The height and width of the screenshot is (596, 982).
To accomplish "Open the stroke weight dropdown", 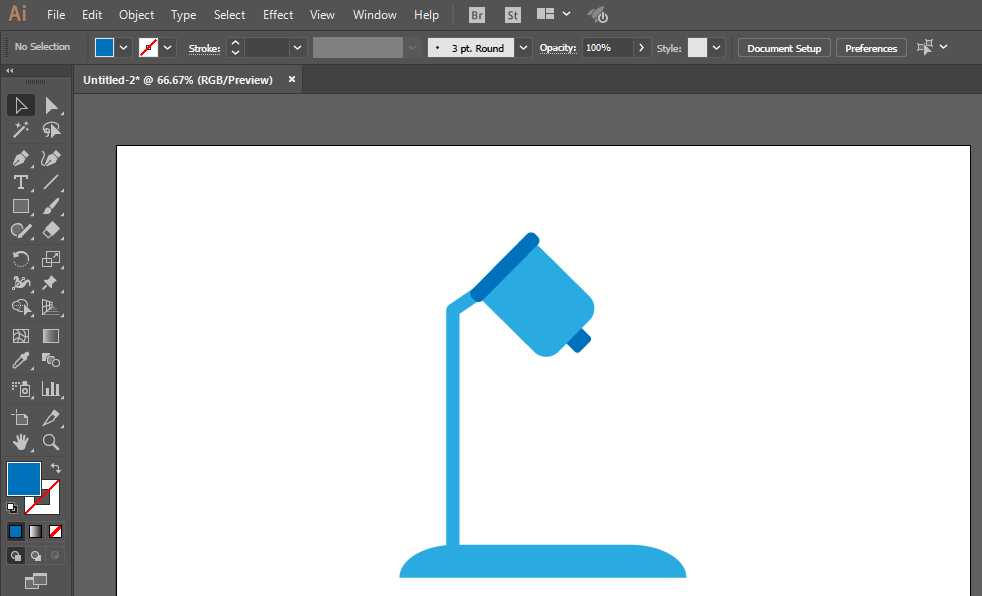I will click(297, 47).
